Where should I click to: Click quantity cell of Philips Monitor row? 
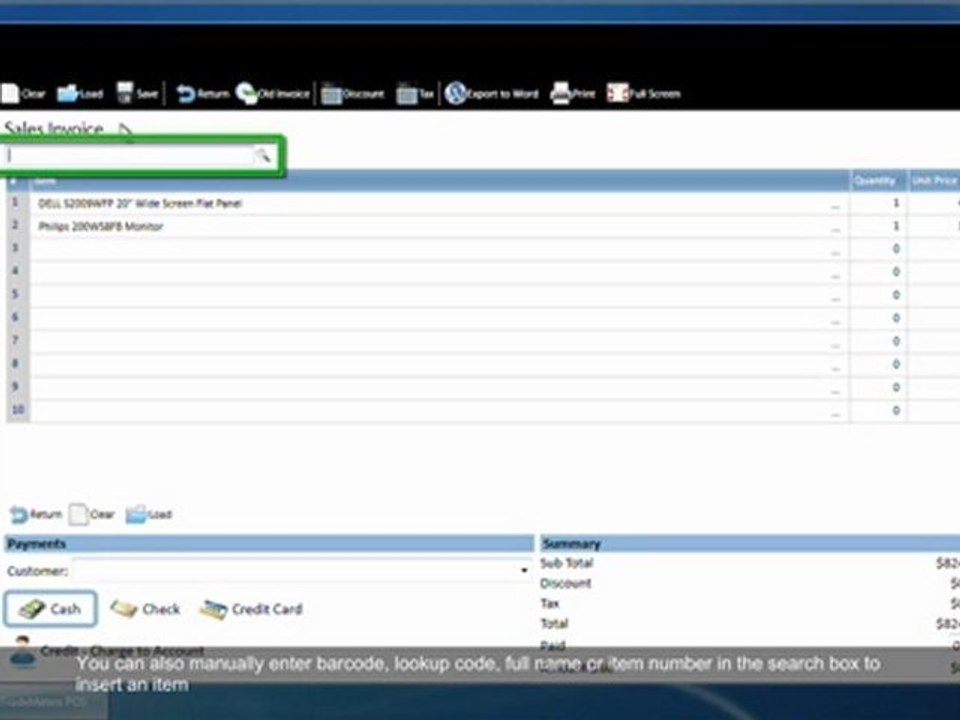tap(878, 227)
